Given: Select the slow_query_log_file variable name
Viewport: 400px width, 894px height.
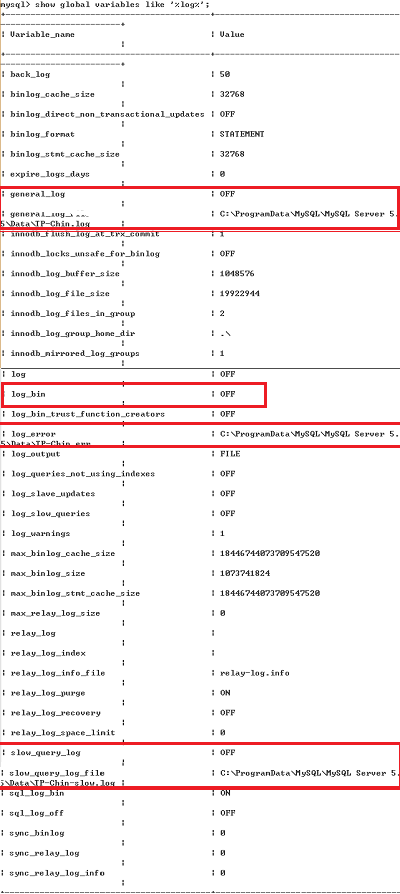Looking at the screenshot, I should click(x=57, y=774).
